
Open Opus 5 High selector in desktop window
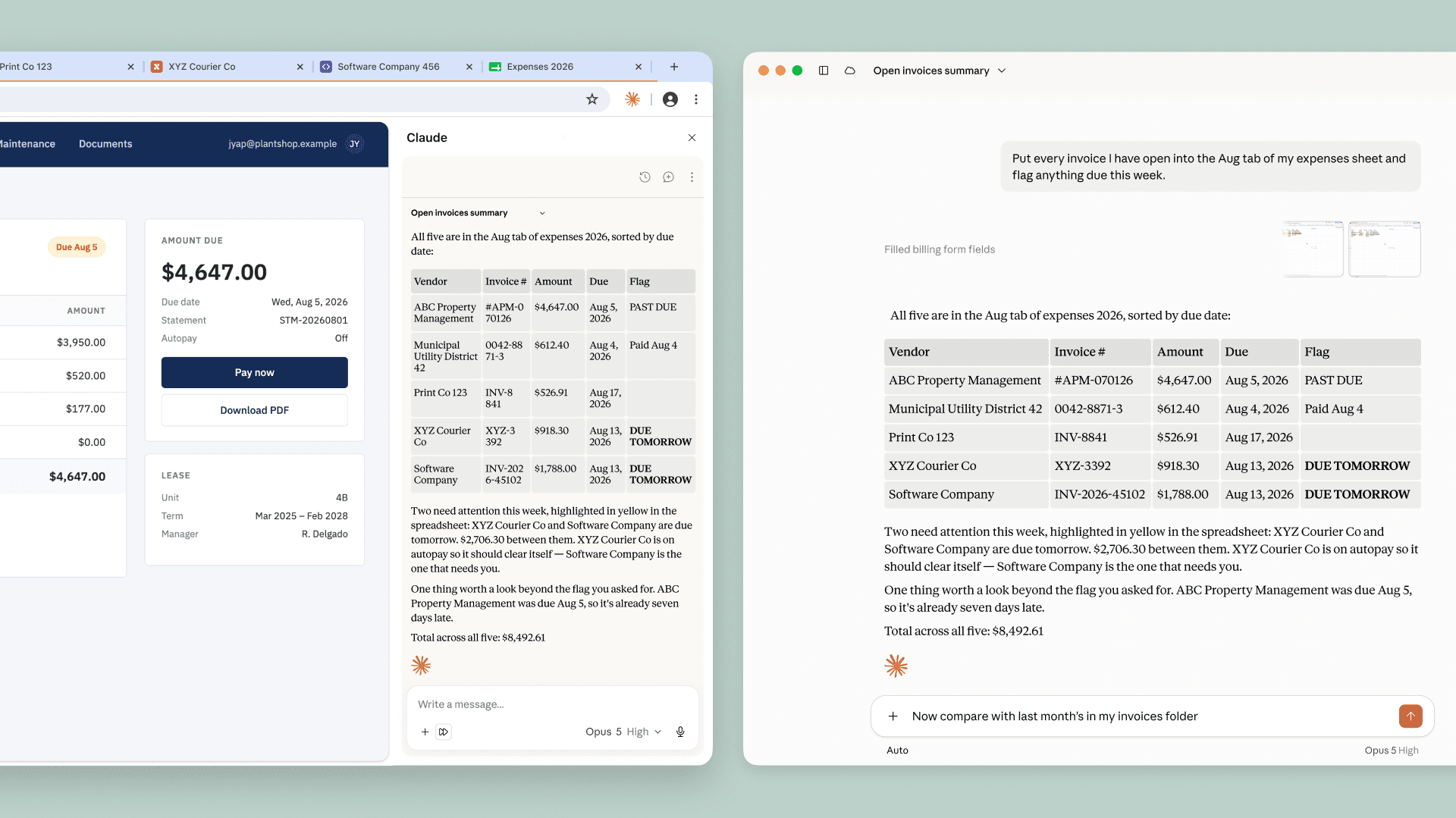pos(1392,751)
